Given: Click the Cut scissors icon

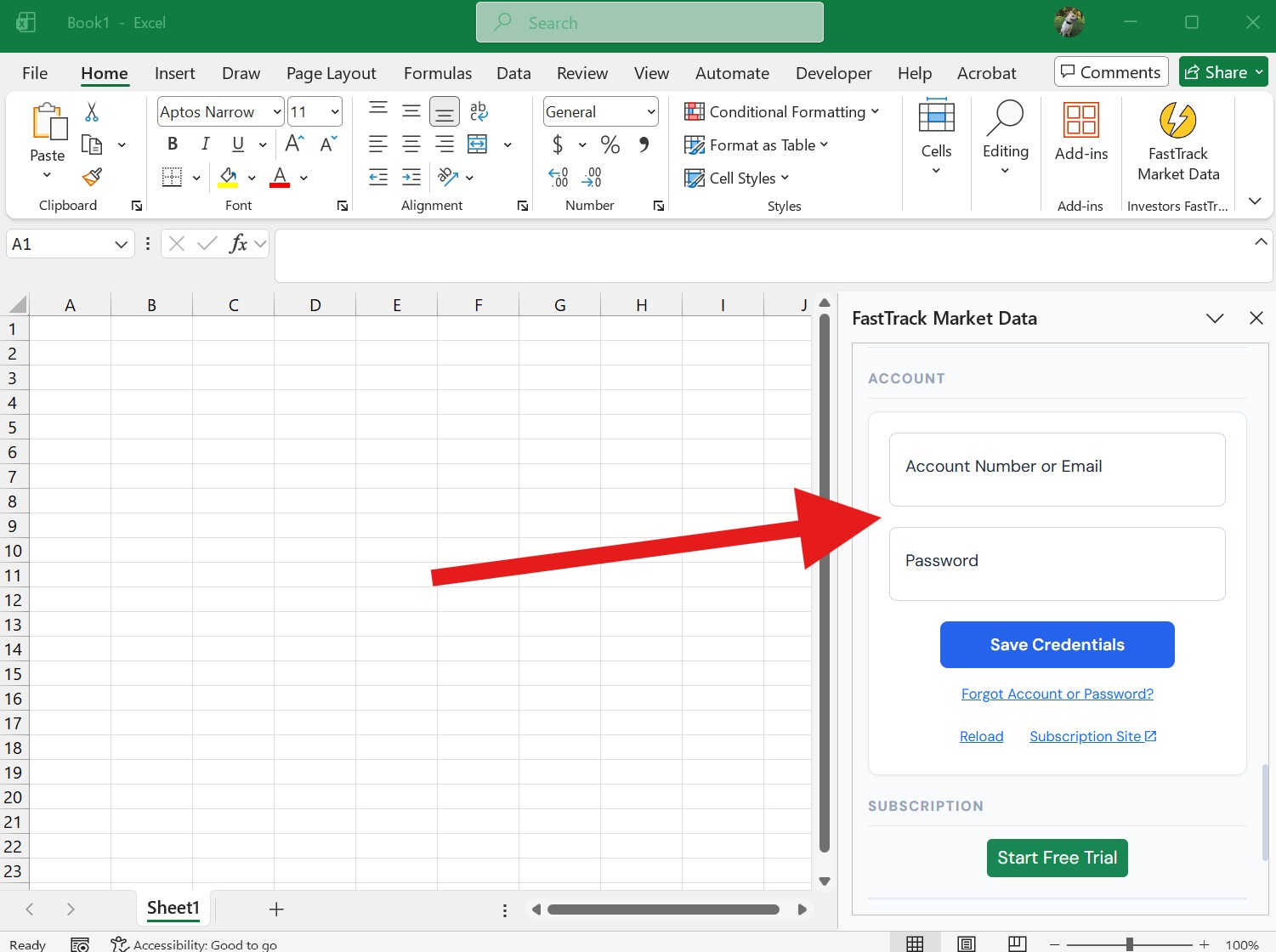Looking at the screenshot, I should [x=92, y=111].
